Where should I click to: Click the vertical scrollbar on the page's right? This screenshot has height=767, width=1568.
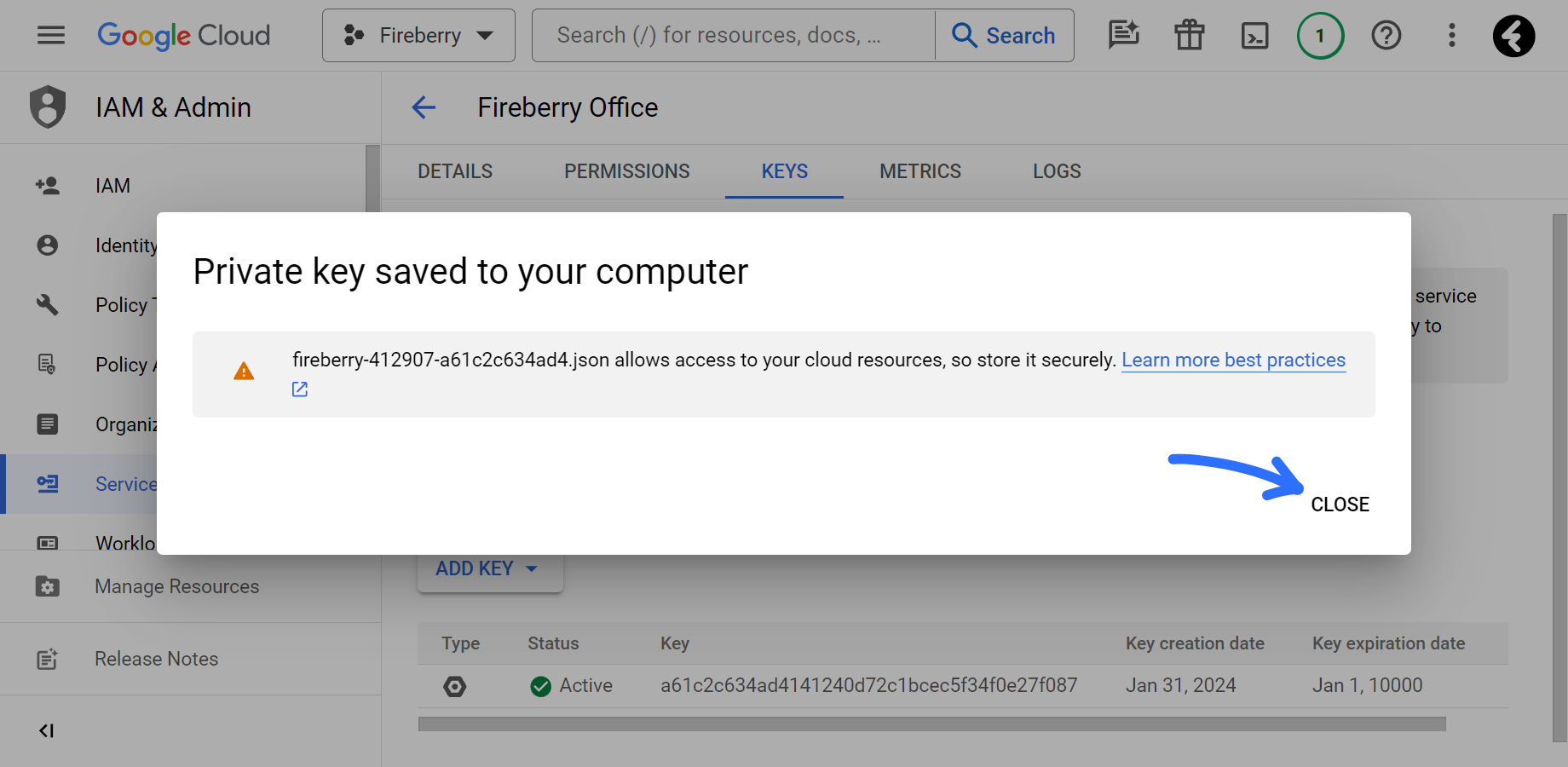1559,477
